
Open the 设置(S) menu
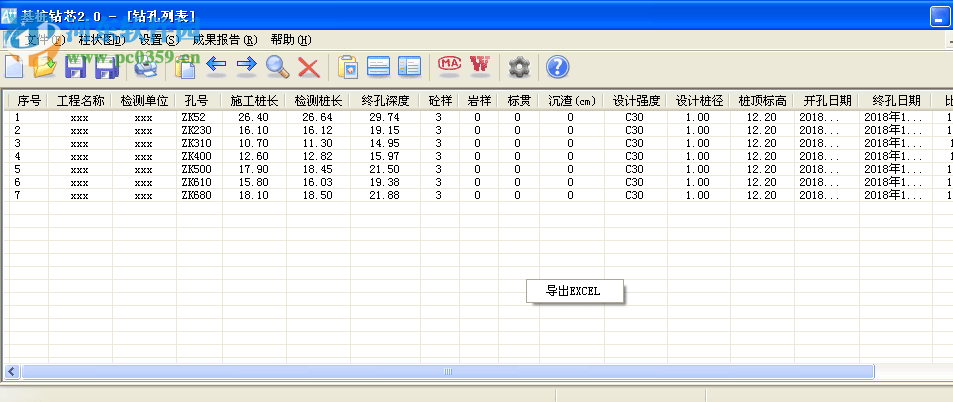[159, 40]
